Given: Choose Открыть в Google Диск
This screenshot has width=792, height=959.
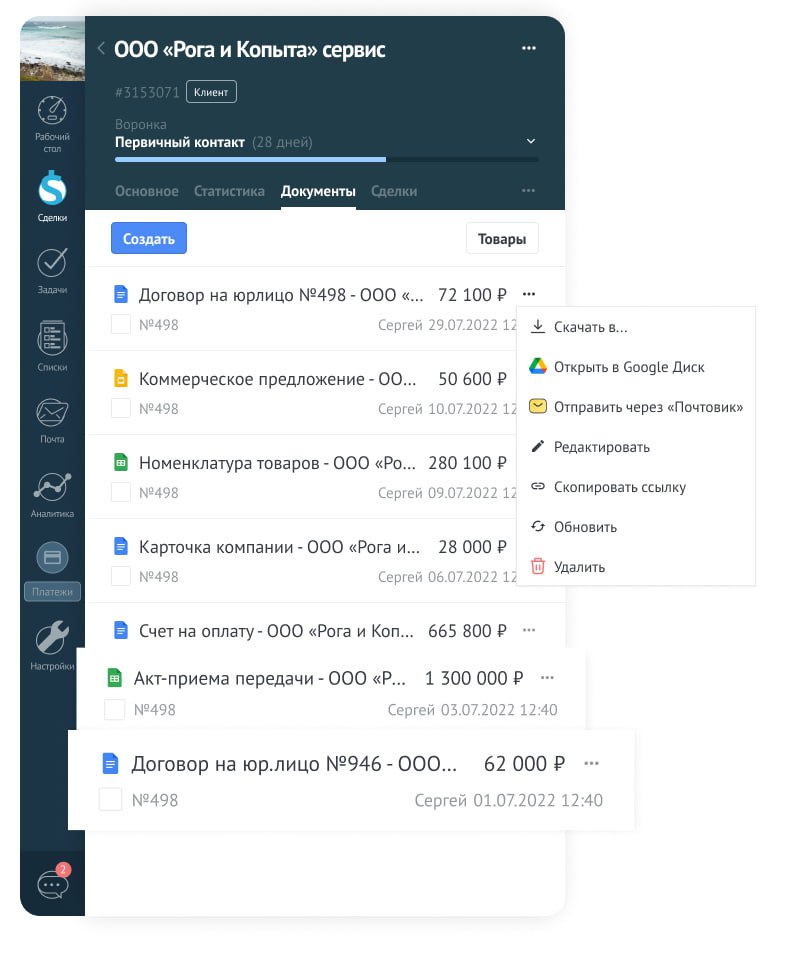Looking at the screenshot, I should [x=629, y=367].
